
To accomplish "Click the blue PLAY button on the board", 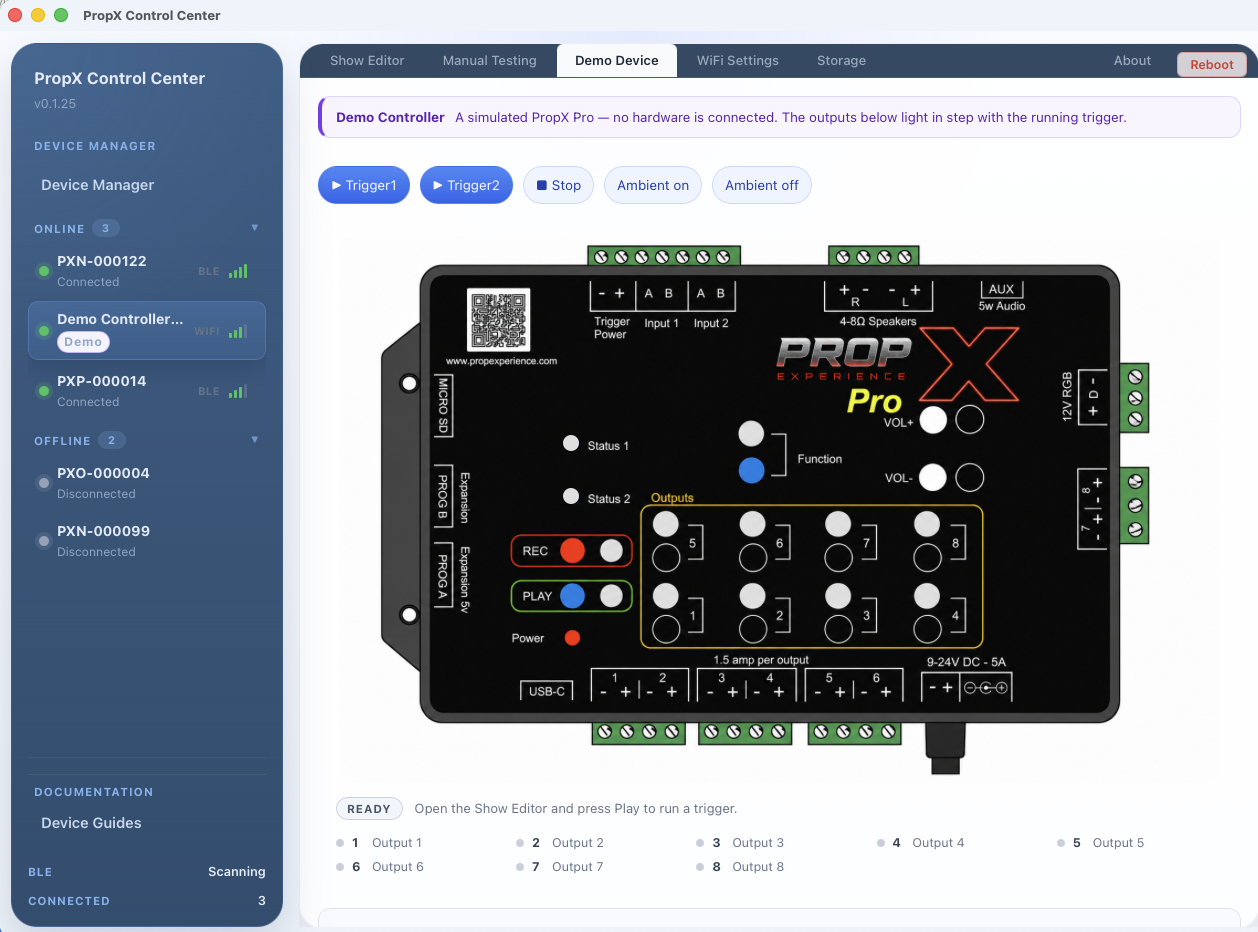I will coord(572,596).
